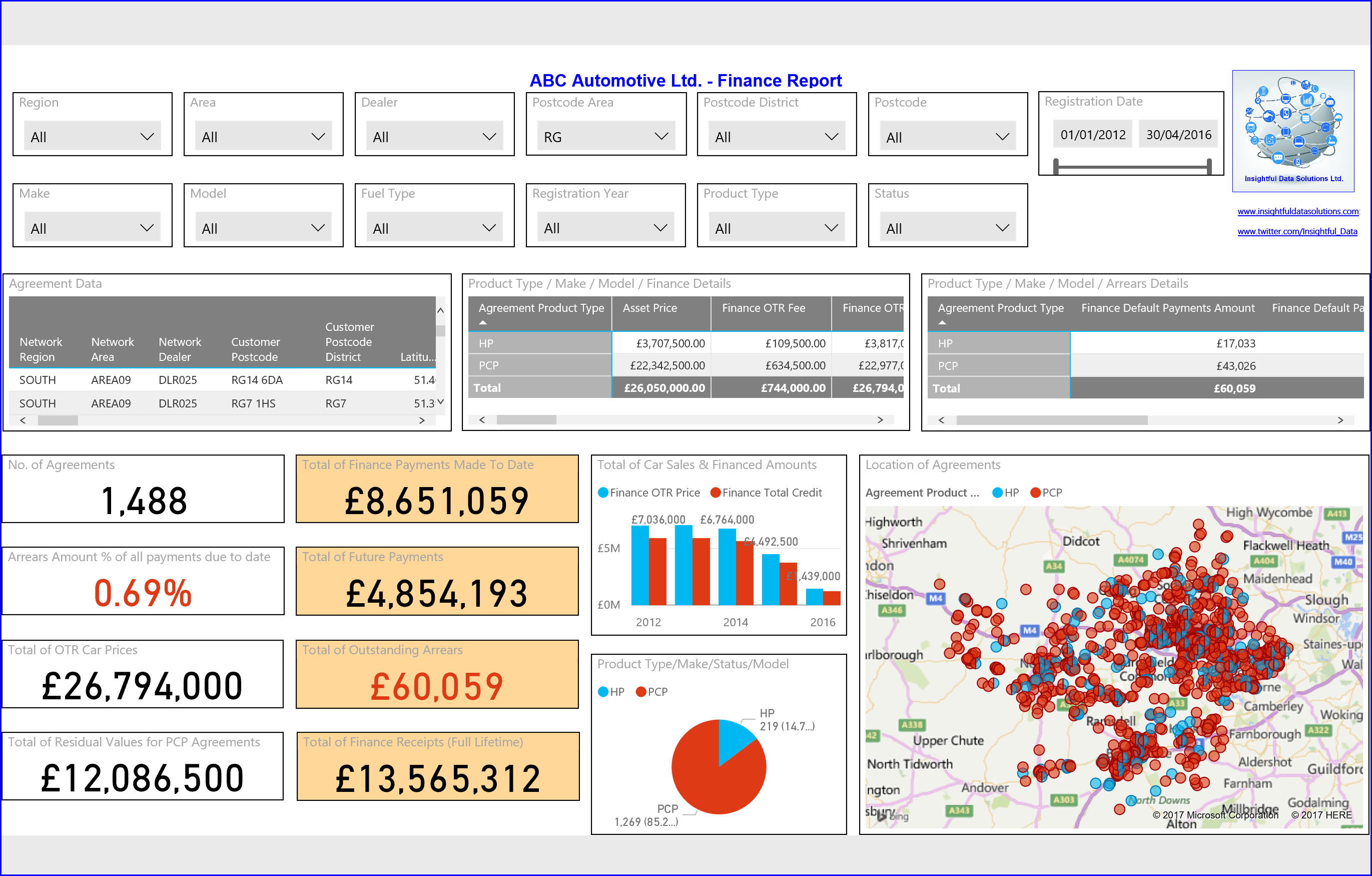Image resolution: width=1372 pixels, height=876 pixels.
Task: Click the right scroll arrow on Agreement Data table
Action: (422, 420)
